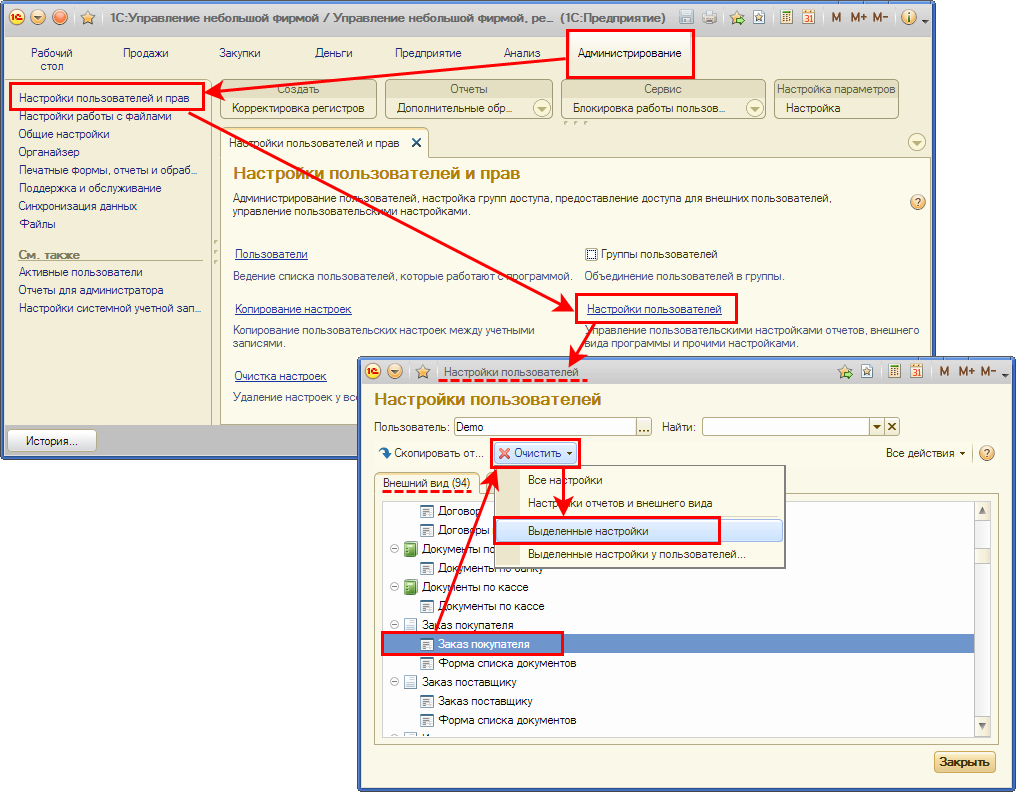Click the help icon beside Все действия
The image size is (1017, 793).
[x=987, y=453]
